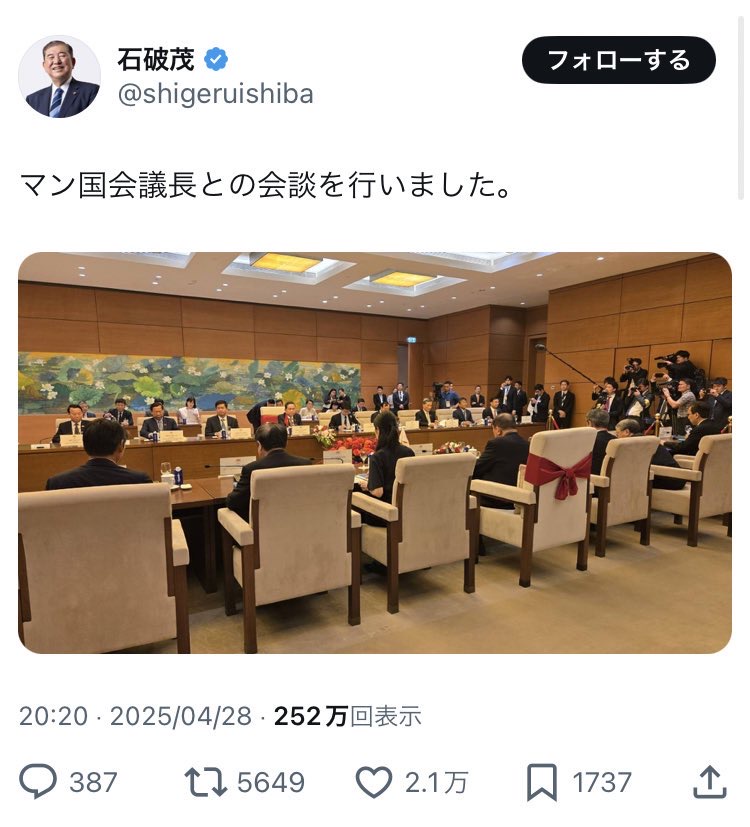The height and width of the screenshot is (827, 750).
Task: Tap the reply speech bubble icon
Action: click(x=38, y=781)
